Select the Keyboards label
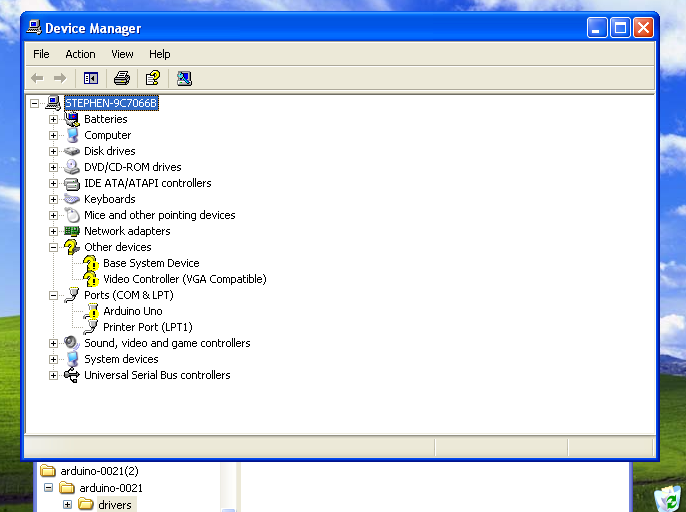686x512 pixels. click(x=110, y=199)
